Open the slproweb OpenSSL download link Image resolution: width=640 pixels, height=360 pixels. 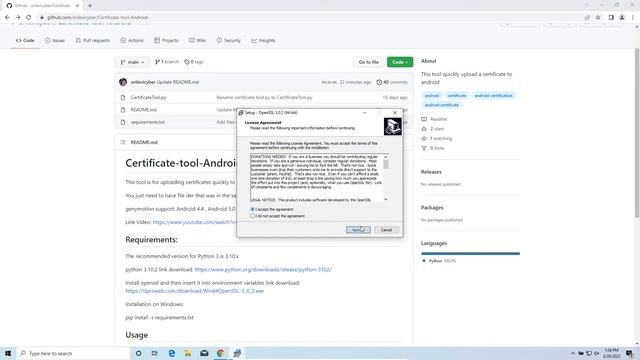194,291
